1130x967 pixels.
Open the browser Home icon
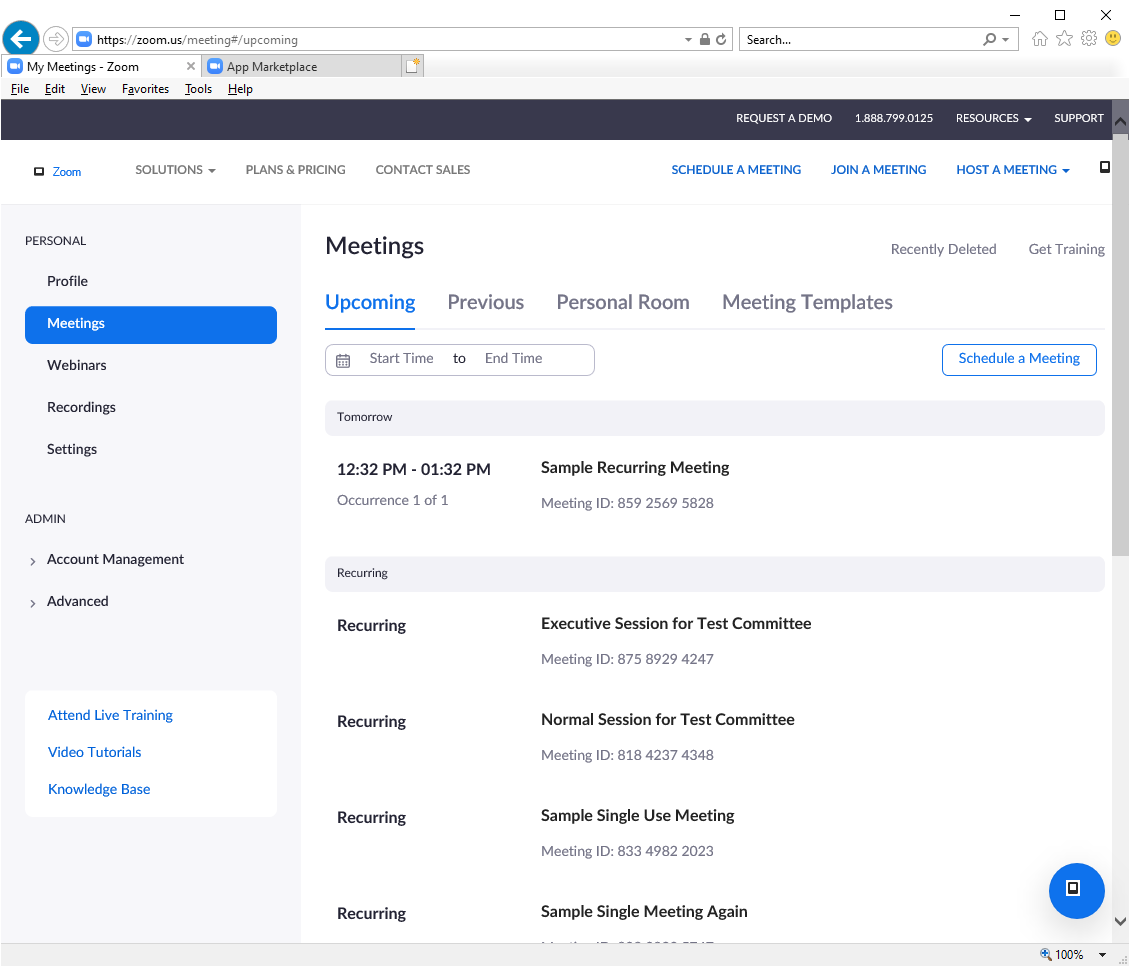click(x=1039, y=39)
